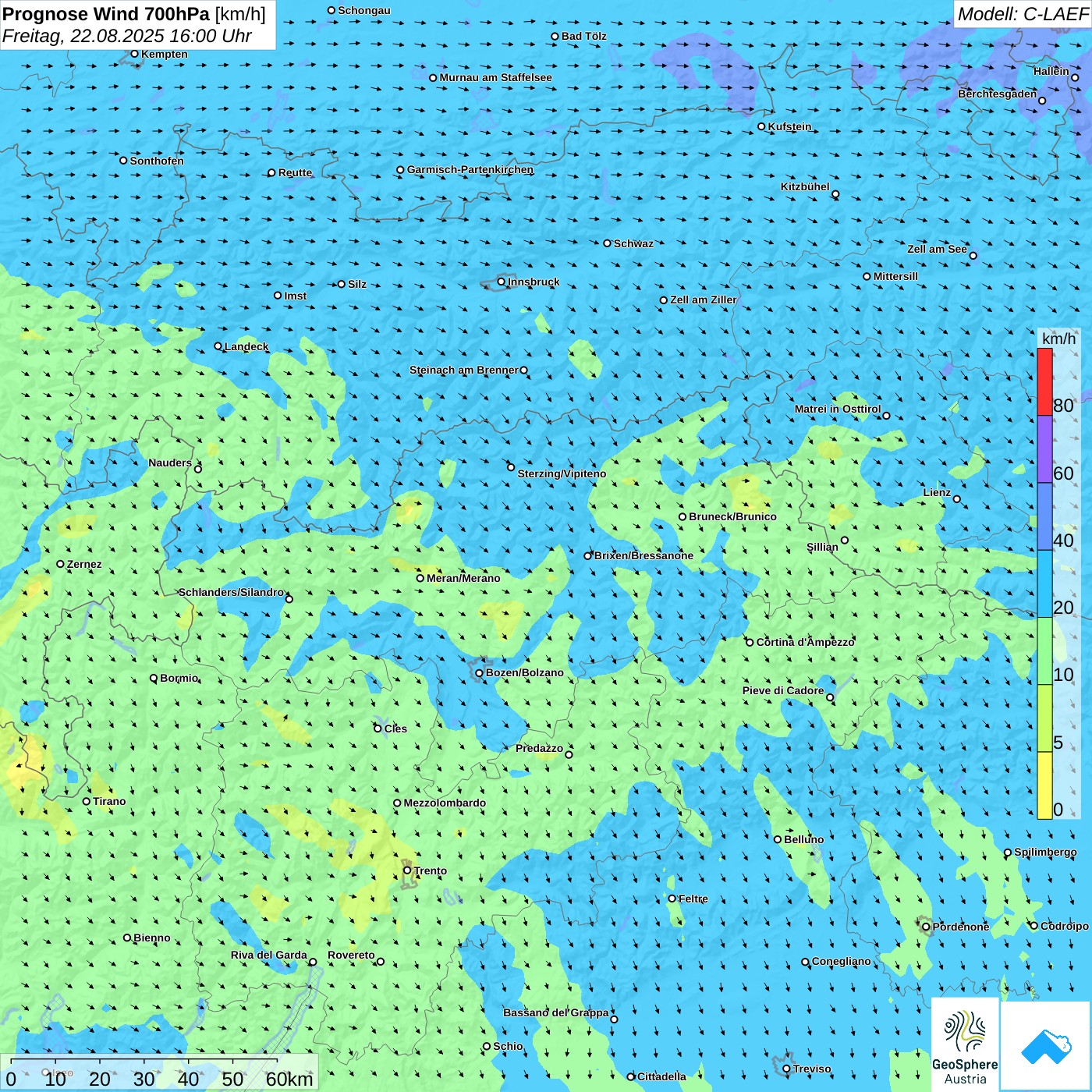The height and width of the screenshot is (1092, 1092).
Task: Click the Imst location marker circle
Action: coord(278,296)
